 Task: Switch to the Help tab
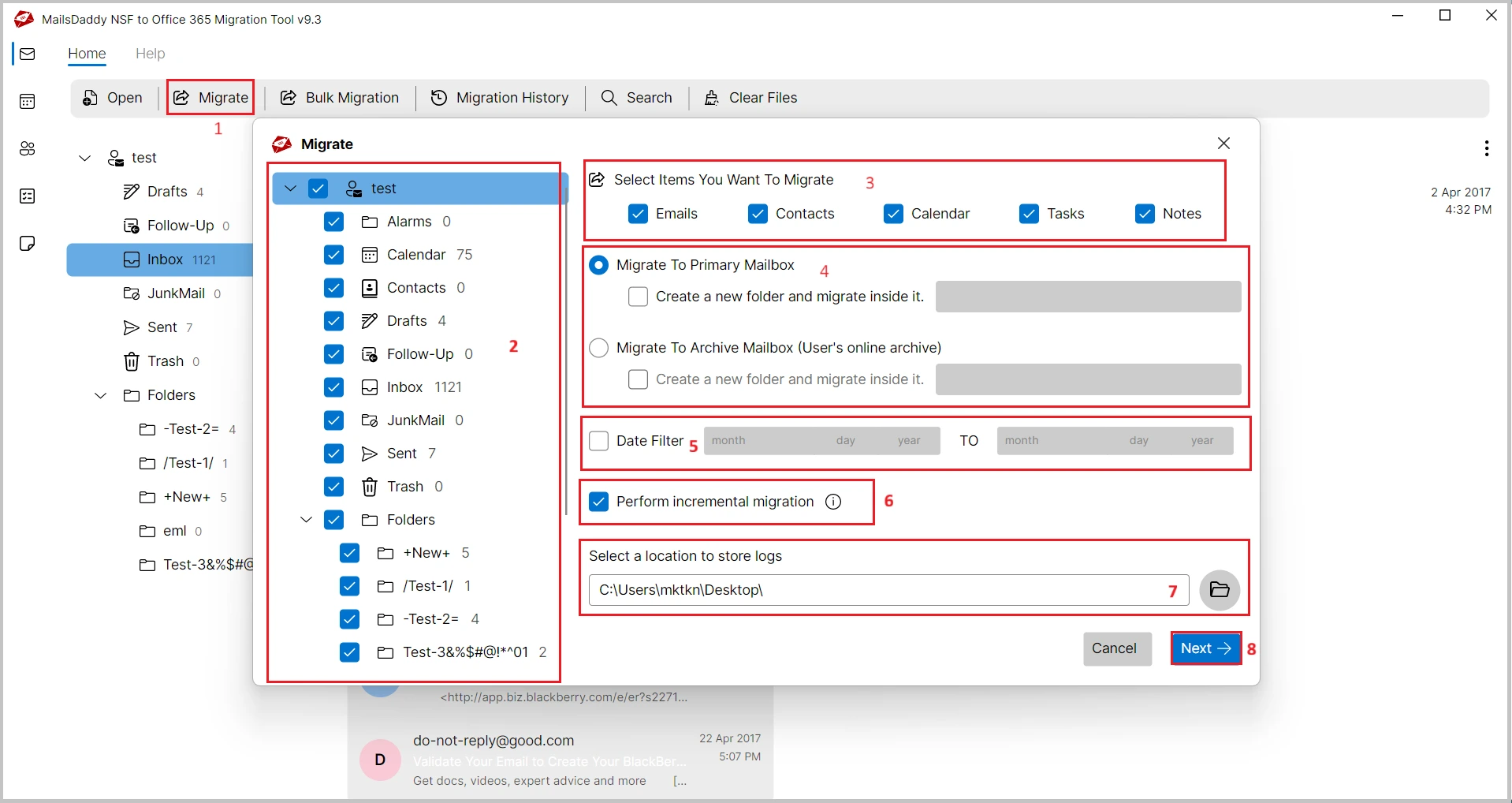point(150,54)
